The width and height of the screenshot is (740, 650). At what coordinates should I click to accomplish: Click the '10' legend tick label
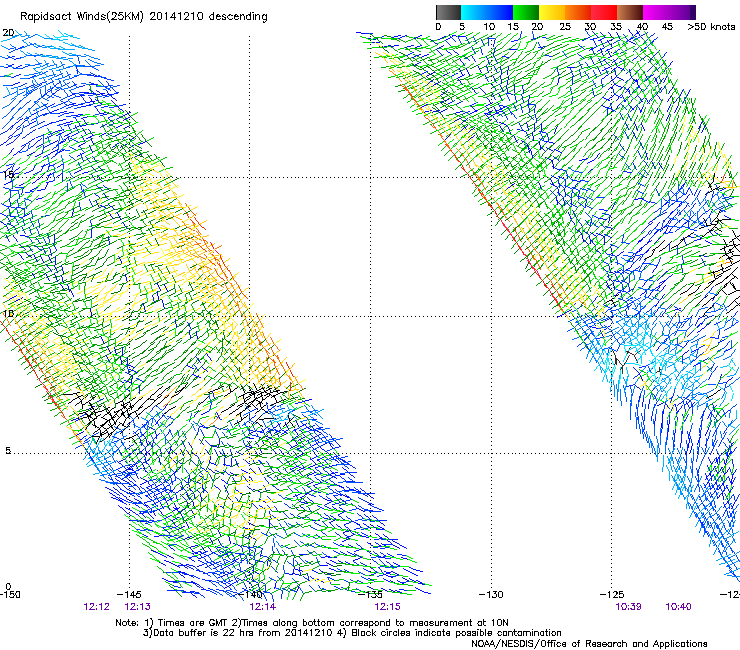[489, 27]
